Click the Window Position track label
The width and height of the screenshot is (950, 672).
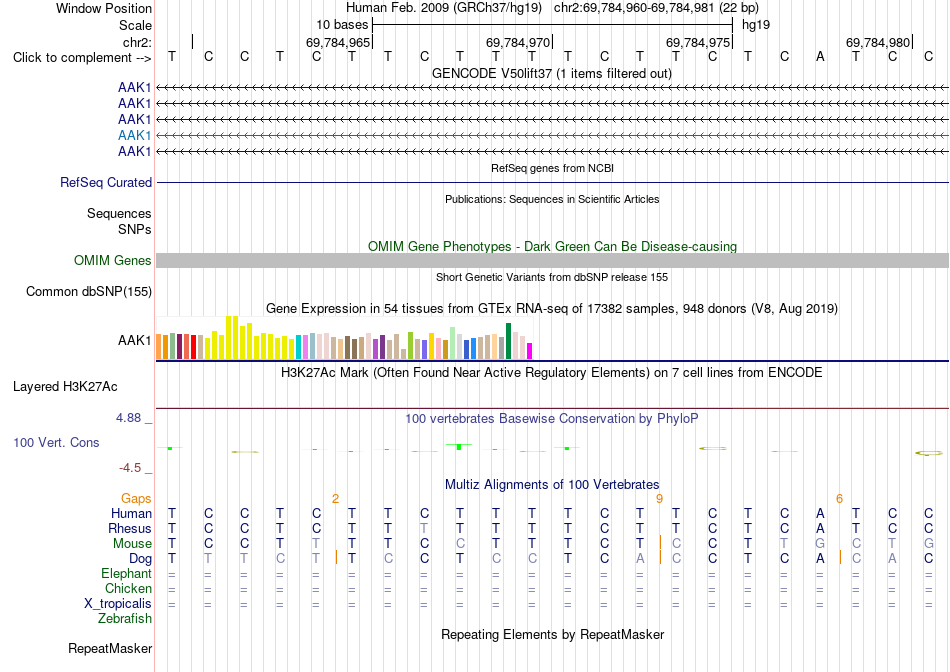point(104,8)
